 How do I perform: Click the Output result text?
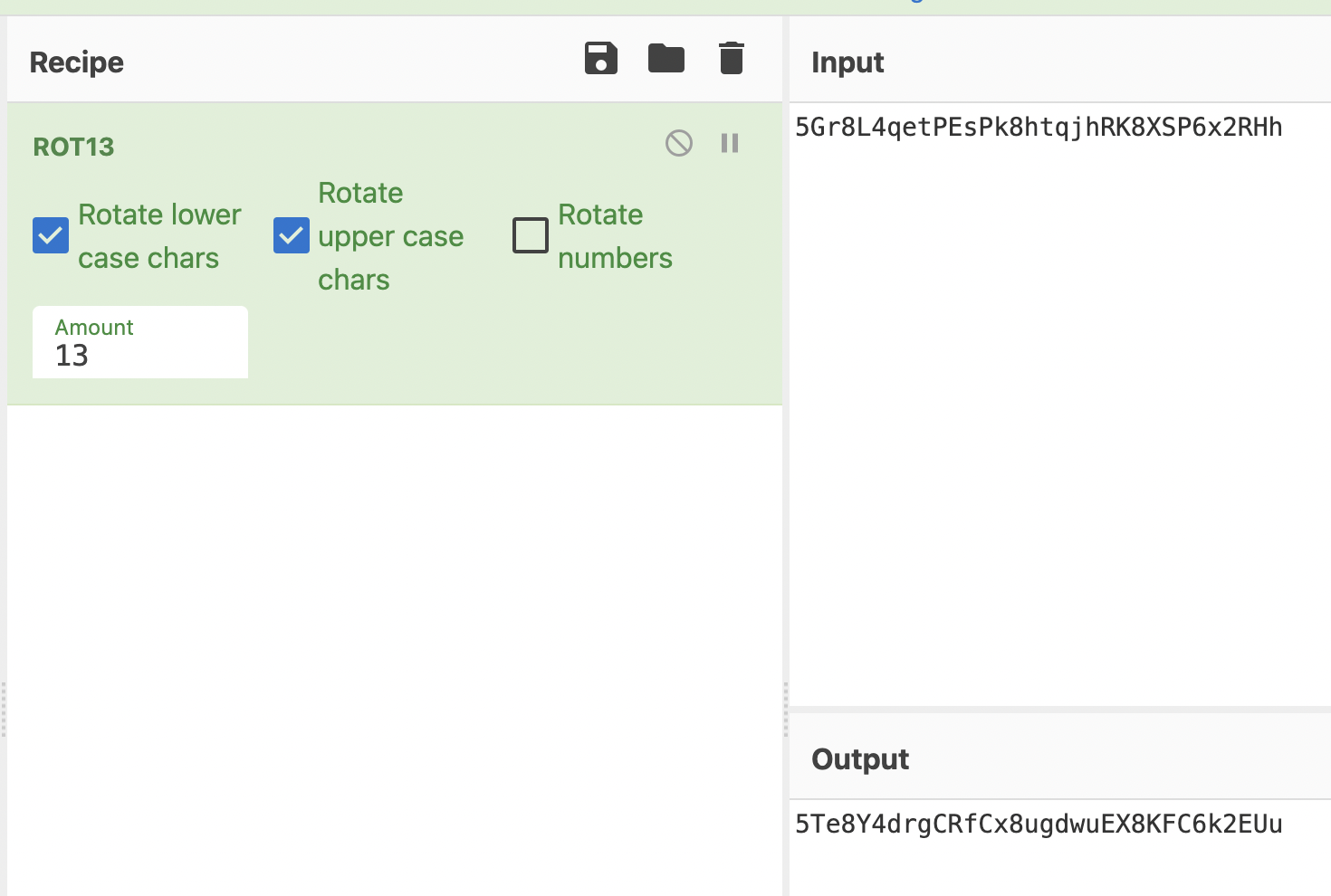click(x=1038, y=824)
